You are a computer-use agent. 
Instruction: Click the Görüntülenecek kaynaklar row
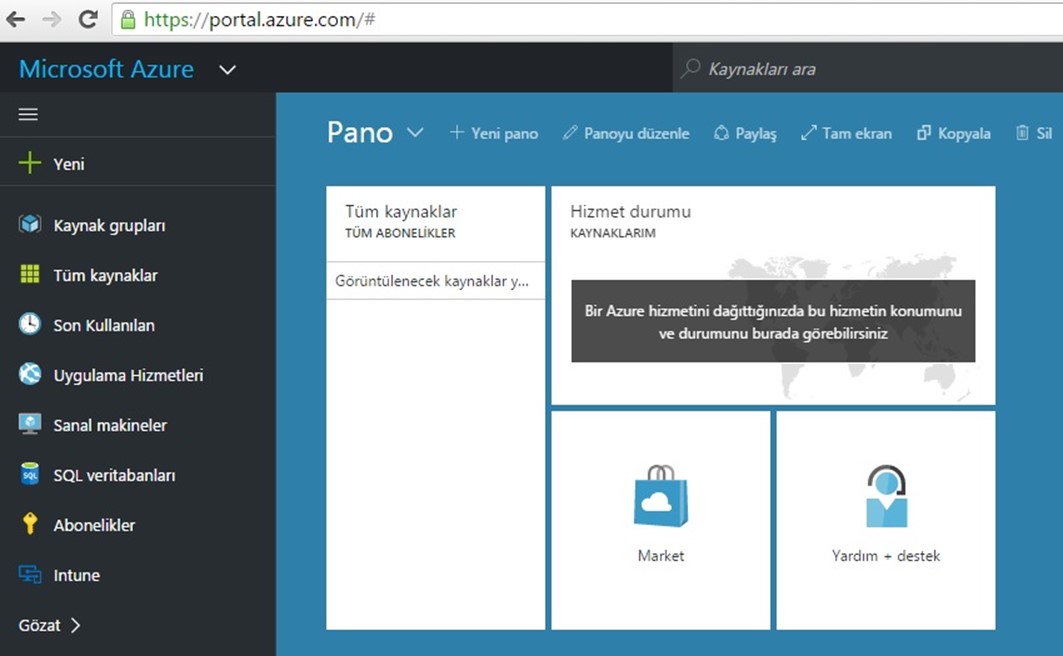coord(435,281)
